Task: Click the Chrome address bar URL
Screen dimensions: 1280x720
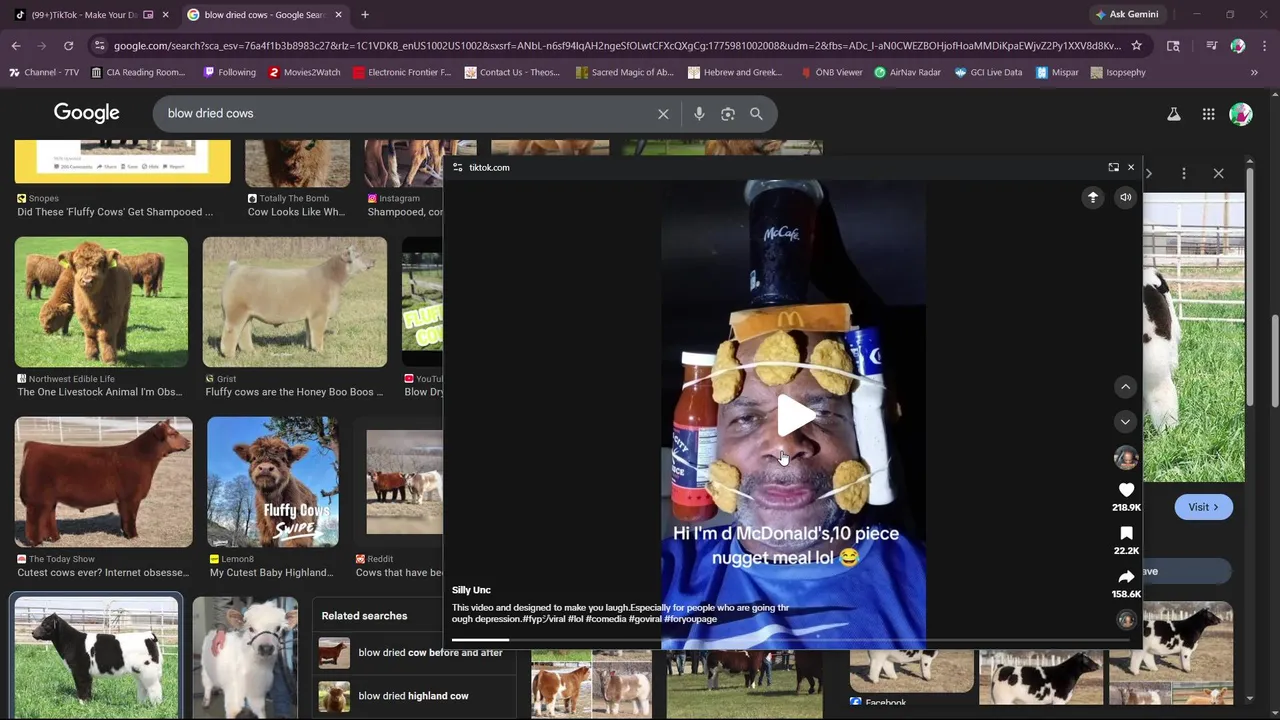Action: click(x=617, y=46)
